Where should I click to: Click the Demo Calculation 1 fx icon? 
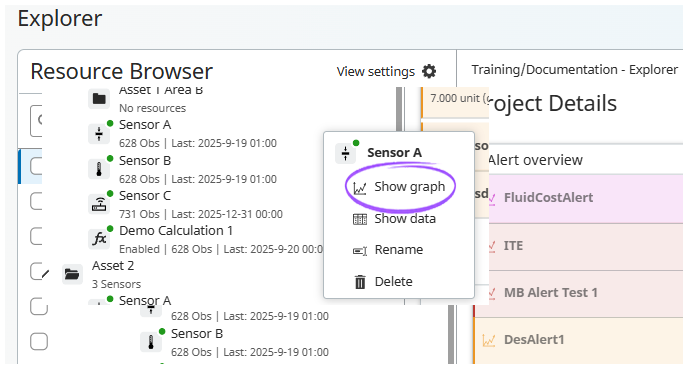(x=99, y=239)
